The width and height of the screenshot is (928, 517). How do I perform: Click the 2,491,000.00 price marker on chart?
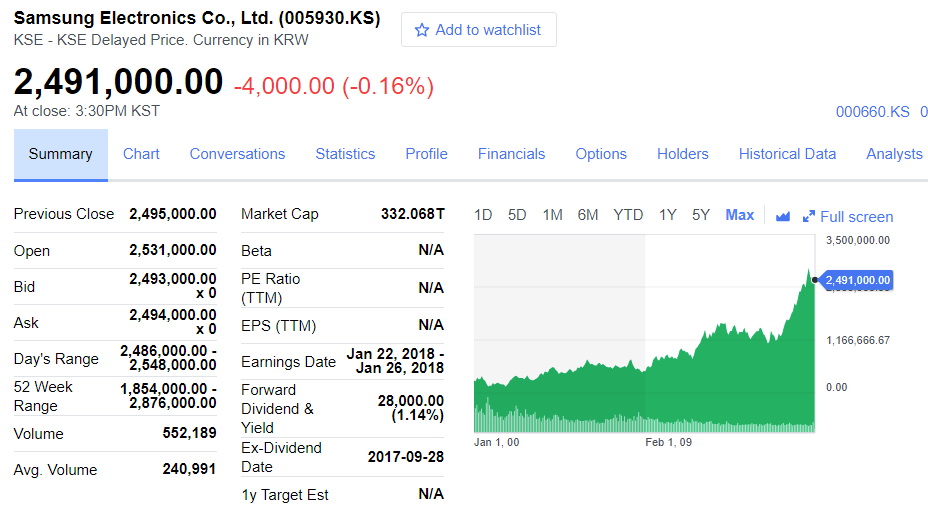(857, 280)
